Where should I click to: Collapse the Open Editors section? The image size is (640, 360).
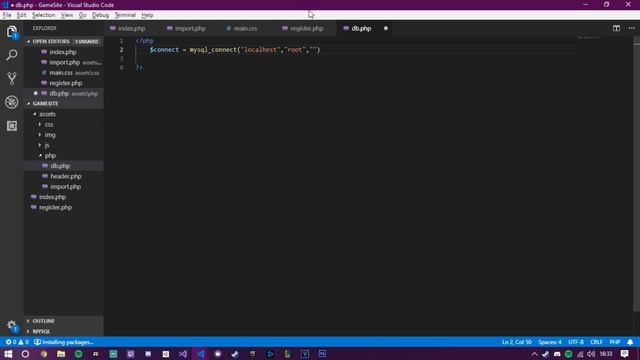pyautogui.click(x=64, y=42)
